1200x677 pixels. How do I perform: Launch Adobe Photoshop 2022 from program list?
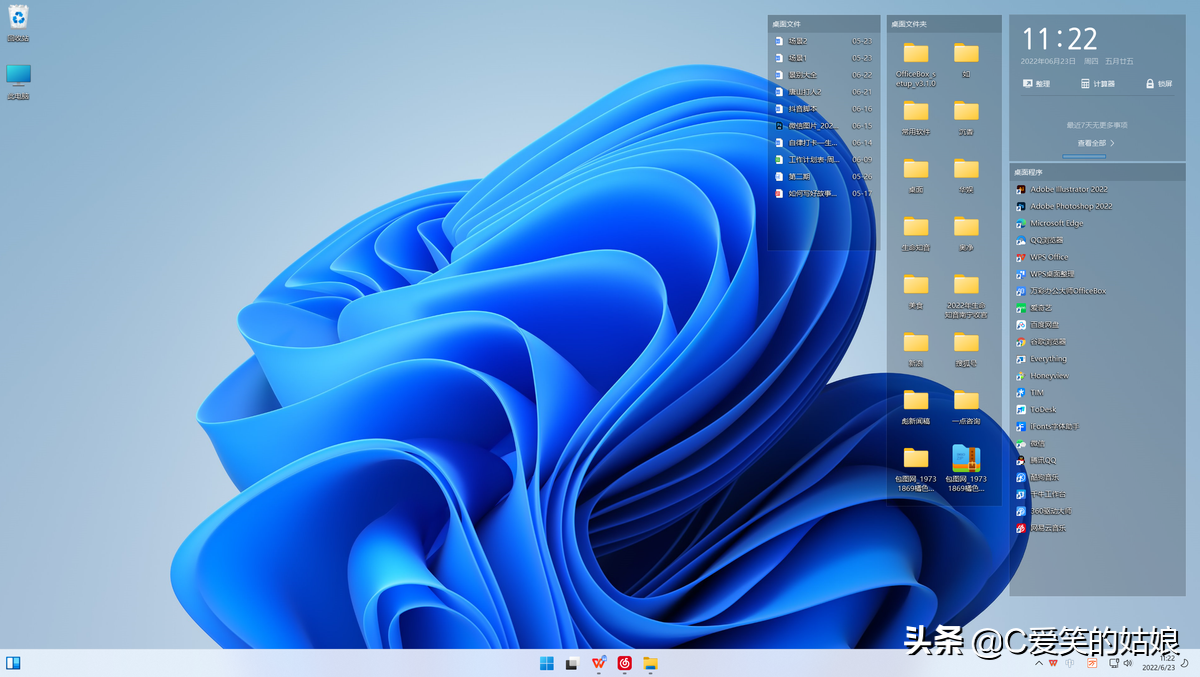tap(1064, 206)
